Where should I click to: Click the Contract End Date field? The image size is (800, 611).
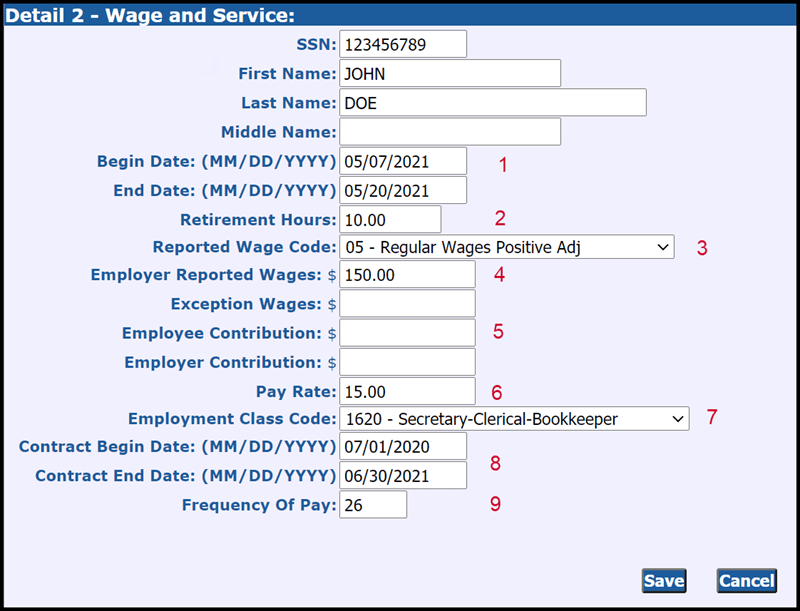coord(405,475)
